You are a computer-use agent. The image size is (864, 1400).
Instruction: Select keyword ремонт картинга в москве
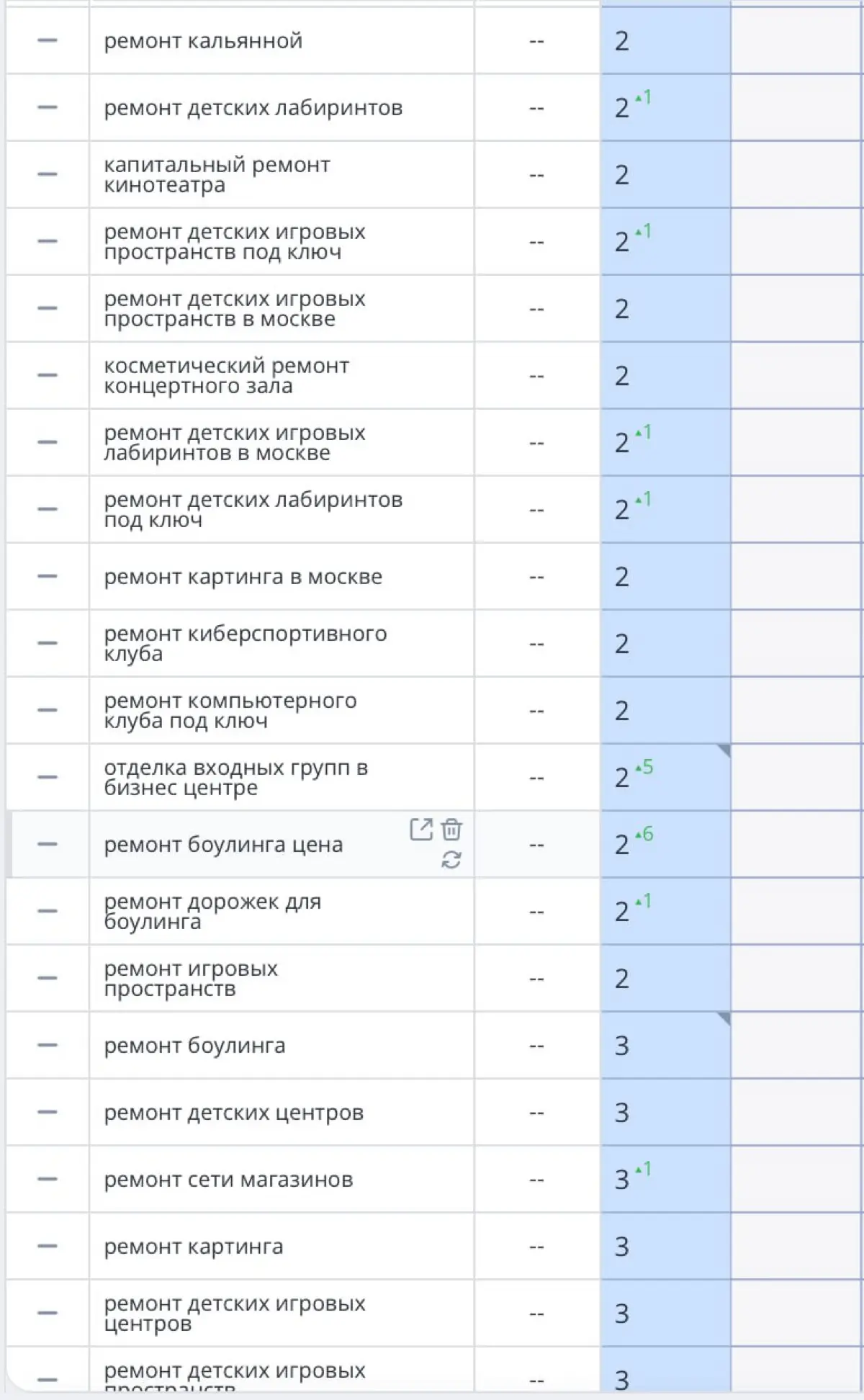click(243, 577)
